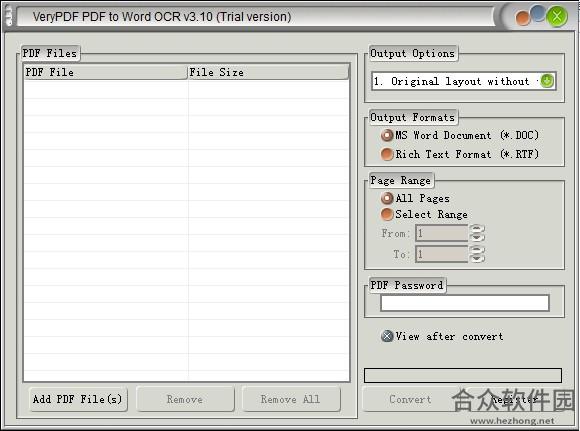Screen dimensions: 580x431
Task: Decrease the From page value
Action: 477,238
